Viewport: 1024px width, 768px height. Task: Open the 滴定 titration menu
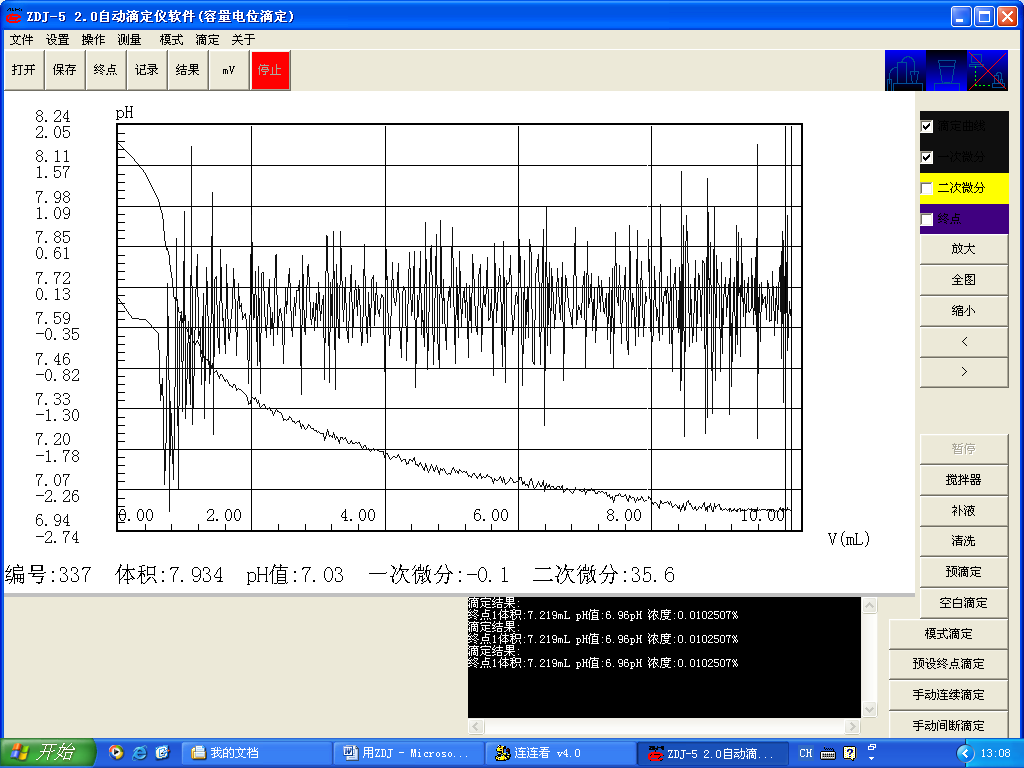[x=207, y=40]
